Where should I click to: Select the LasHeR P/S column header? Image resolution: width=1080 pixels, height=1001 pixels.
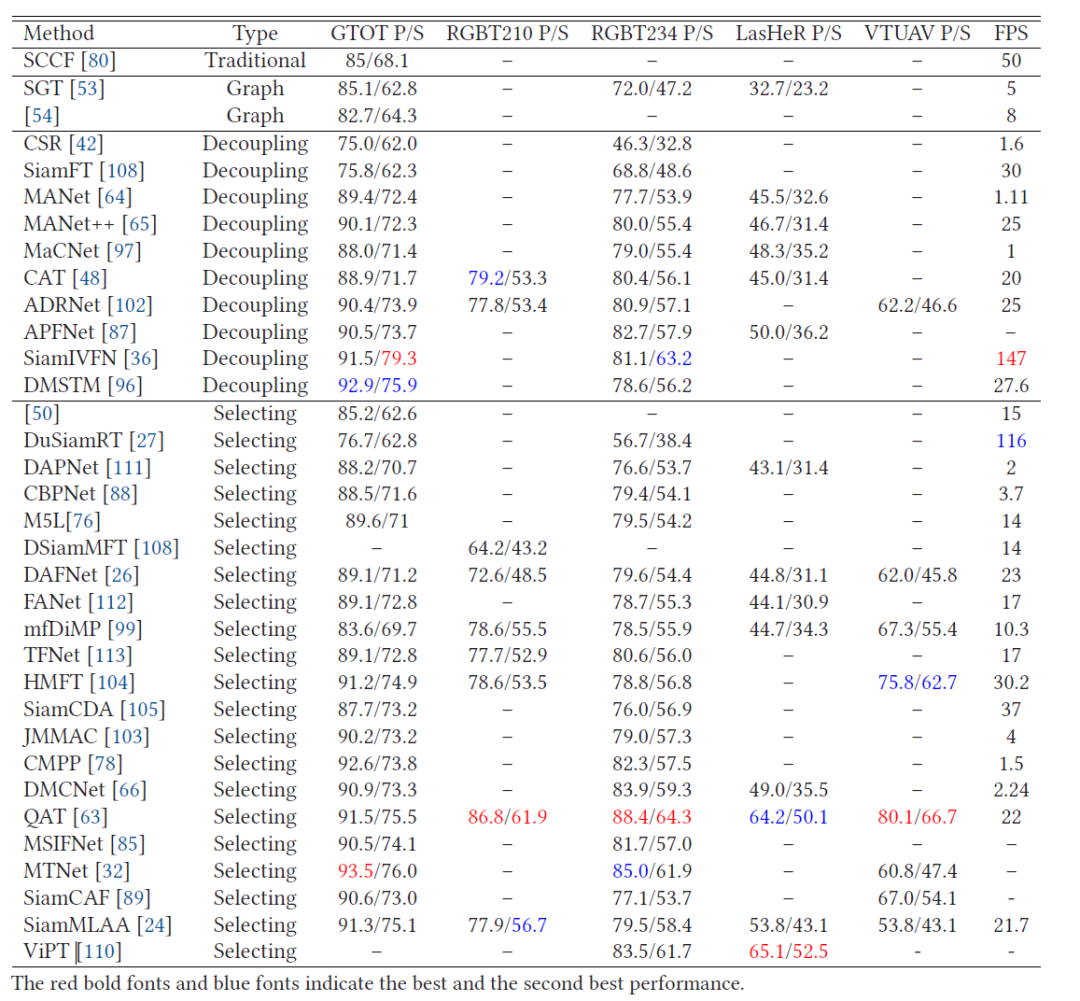pyautogui.click(x=789, y=33)
